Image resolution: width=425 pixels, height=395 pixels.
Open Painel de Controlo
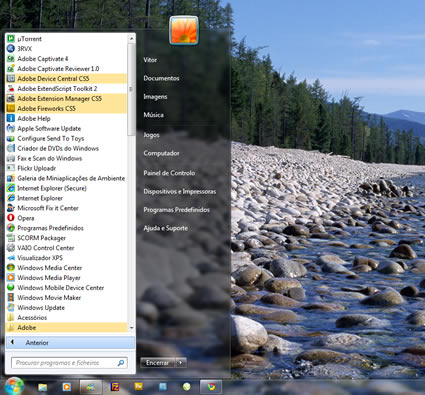[x=169, y=173]
